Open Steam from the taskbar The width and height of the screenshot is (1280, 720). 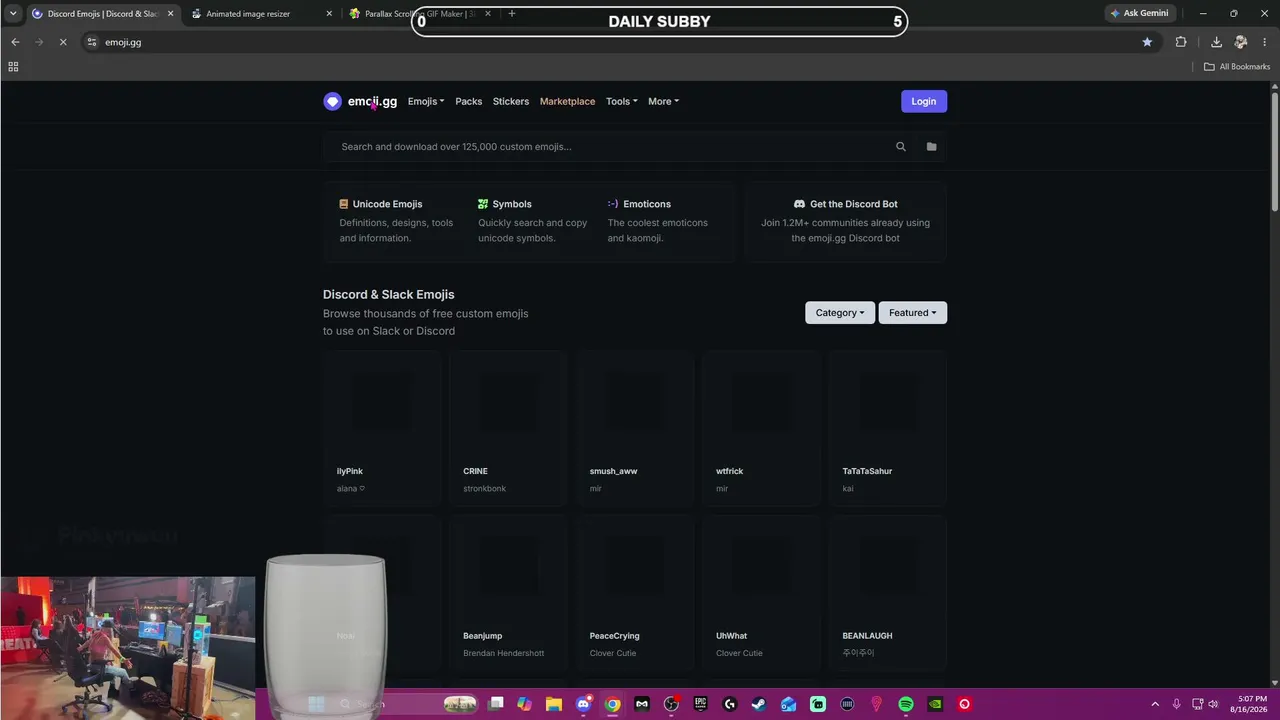pyautogui.click(x=759, y=704)
